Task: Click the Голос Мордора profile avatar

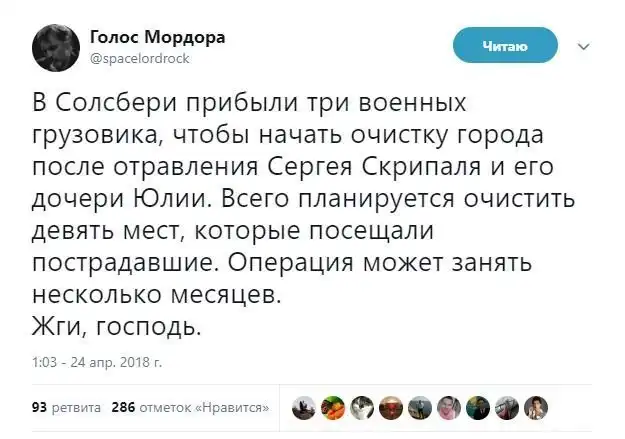Action: [x=54, y=44]
